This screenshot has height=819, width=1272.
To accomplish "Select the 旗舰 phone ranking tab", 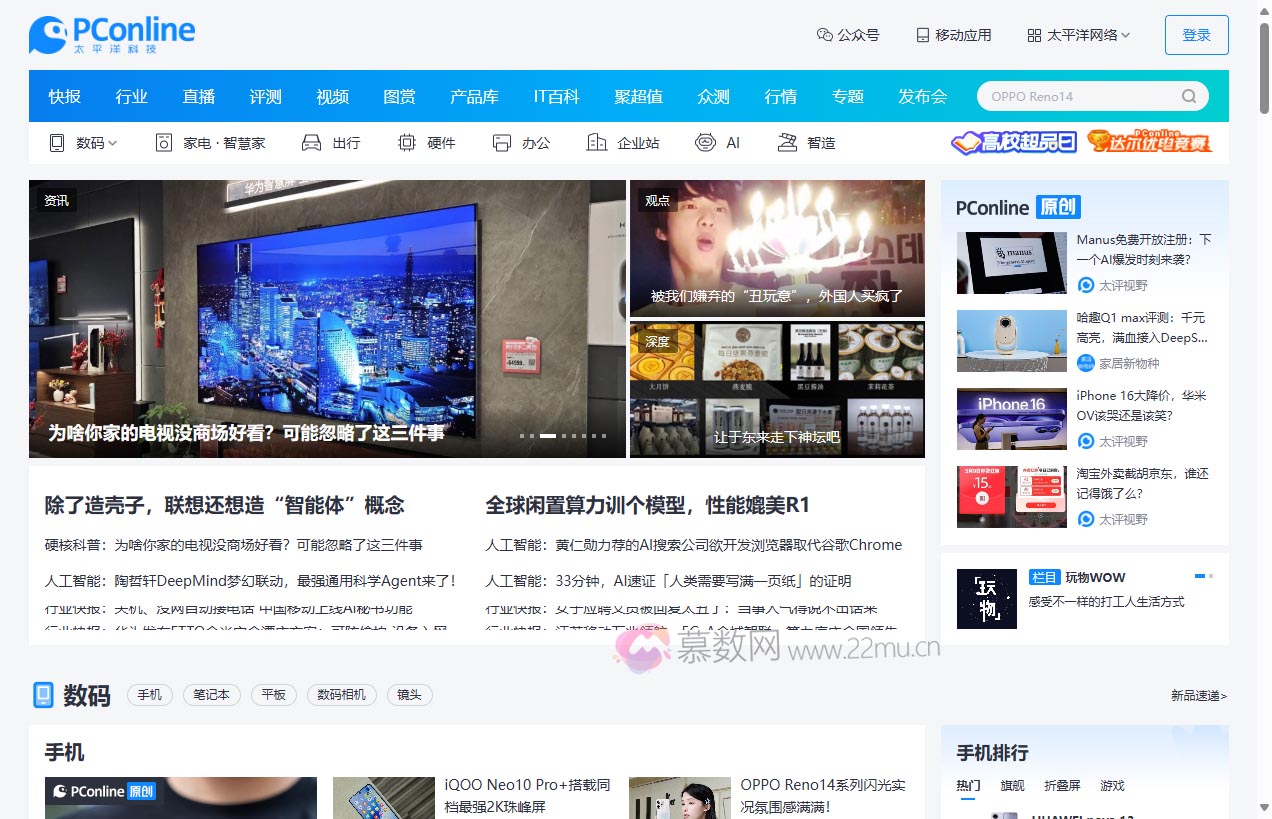I will 1012,785.
